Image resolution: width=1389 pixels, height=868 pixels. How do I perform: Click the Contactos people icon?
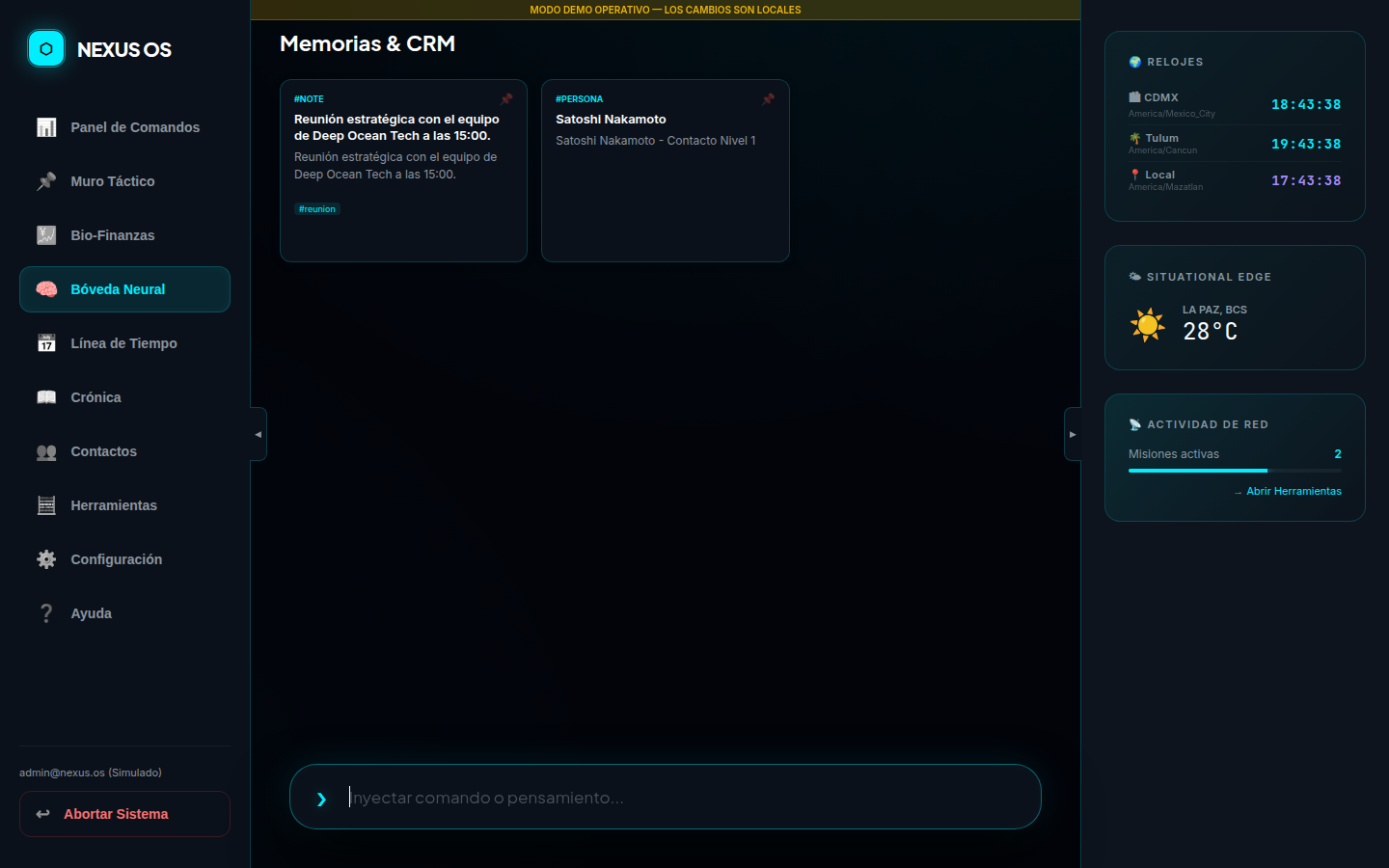(x=46, y=451)
